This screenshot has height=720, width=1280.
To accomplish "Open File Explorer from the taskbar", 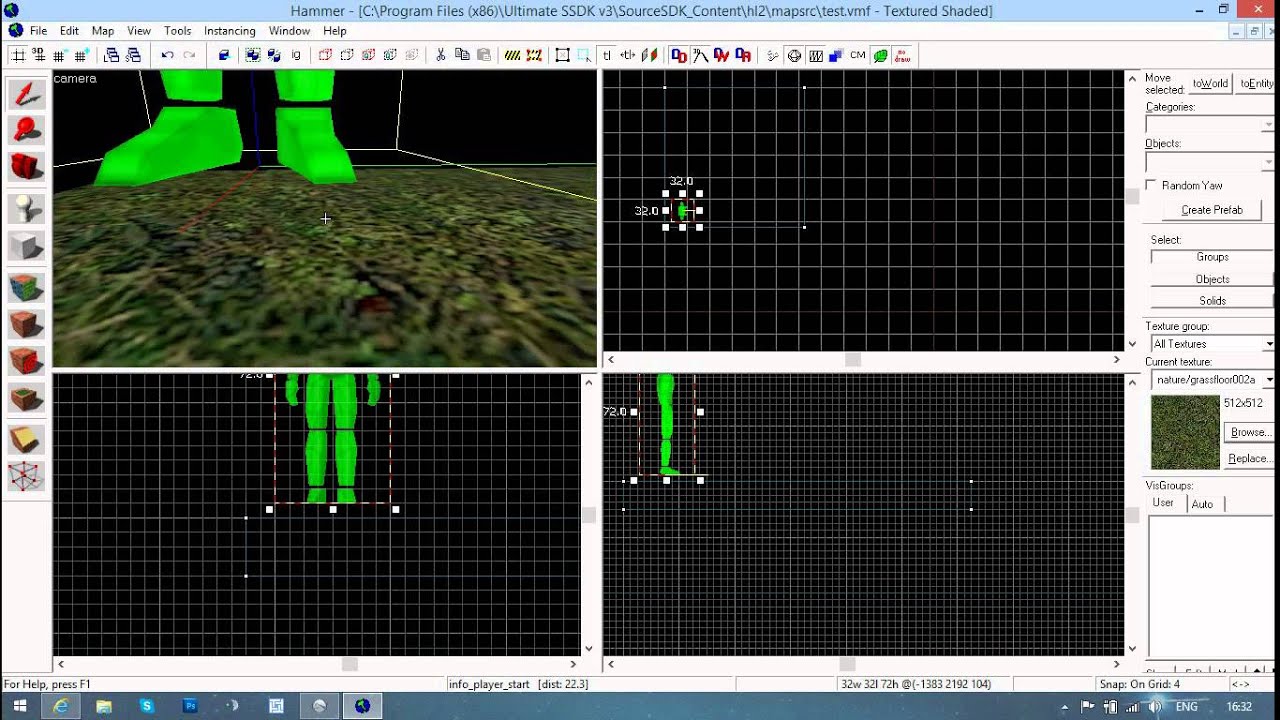I will [x=104, y=706].
